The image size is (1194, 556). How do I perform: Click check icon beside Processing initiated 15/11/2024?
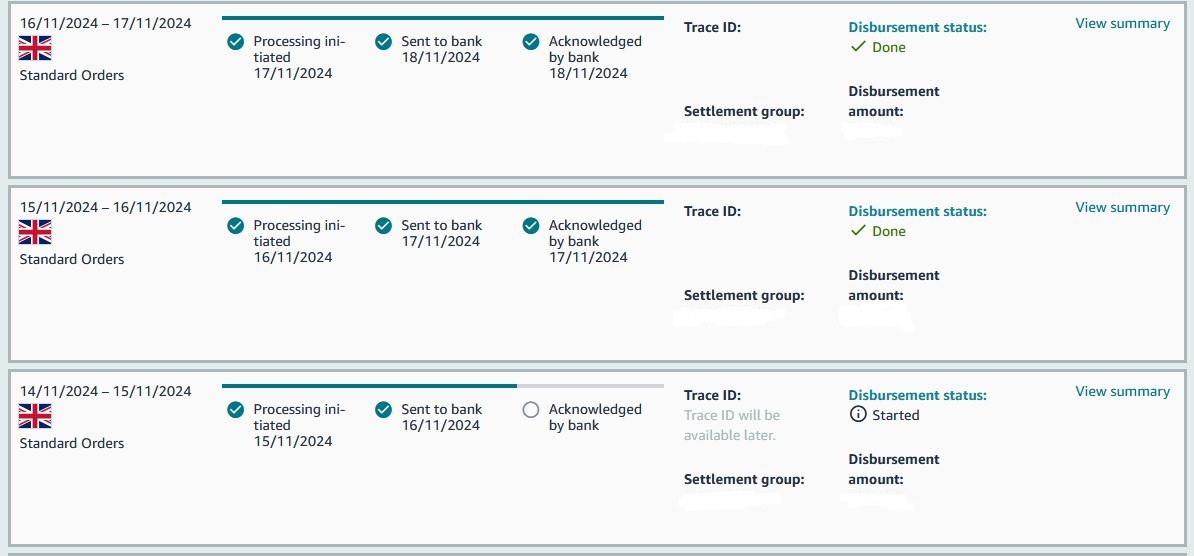pyautogui.click(x=236, y=410)
